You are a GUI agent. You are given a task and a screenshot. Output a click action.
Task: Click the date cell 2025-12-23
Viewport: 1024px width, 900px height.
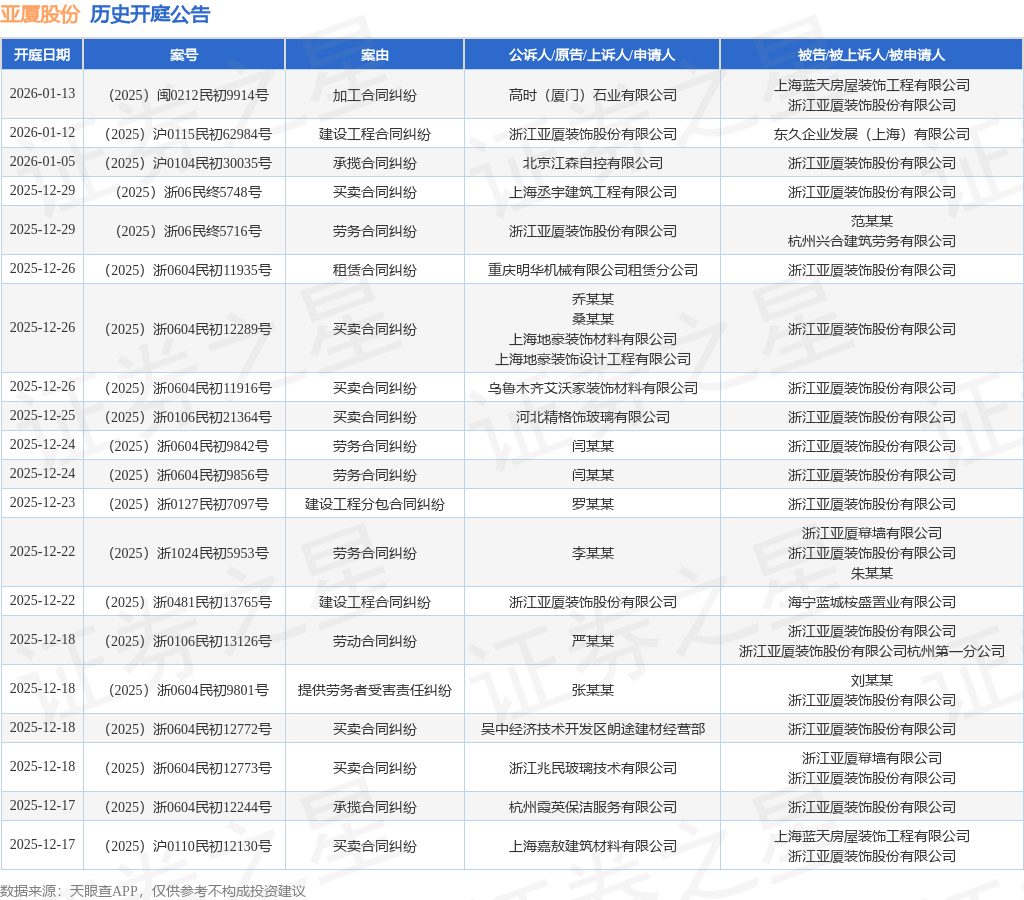pos(42,502)
